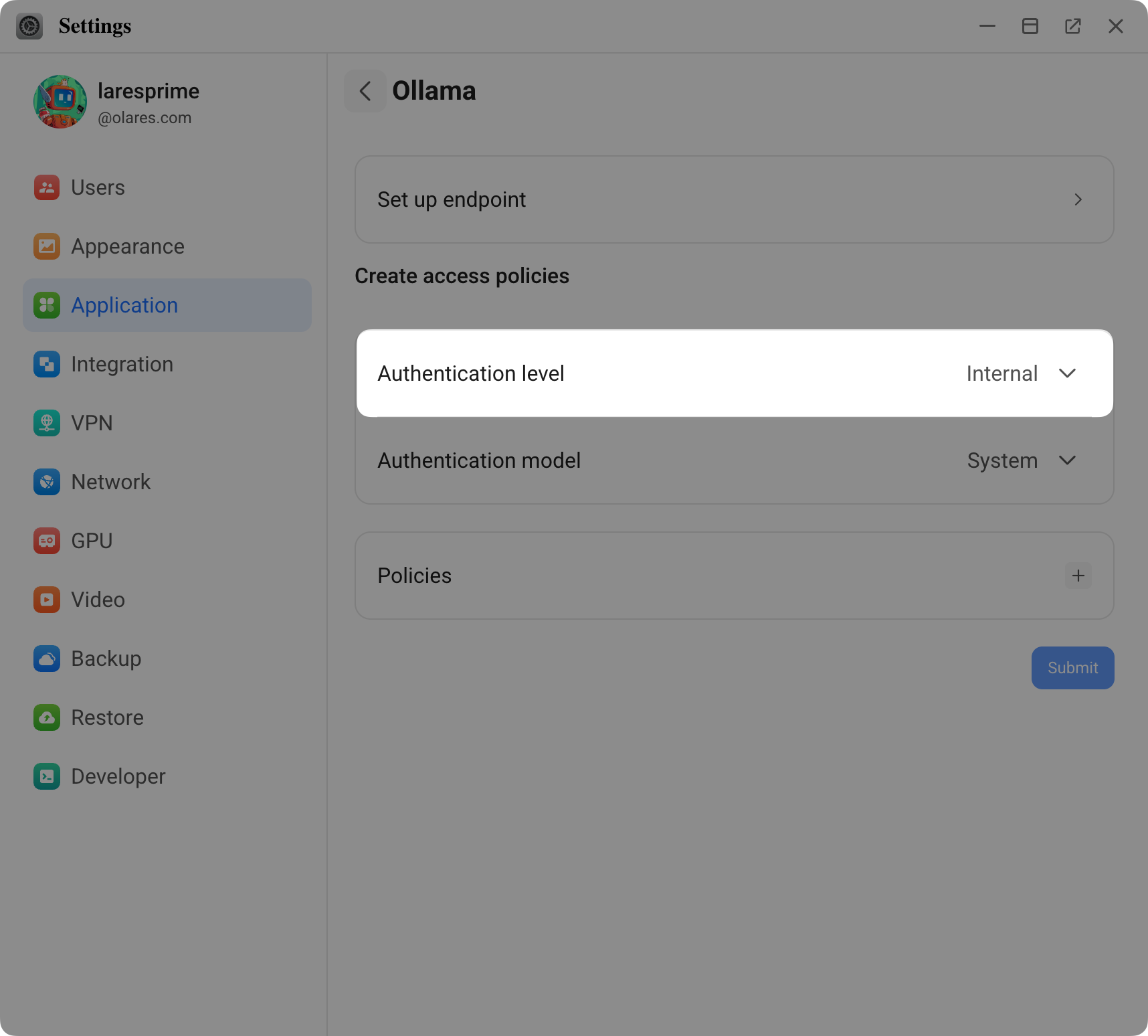Select the Video section icon
Image resolution: width=1148 pixels, height=1036 pixels.
point(46,600)
